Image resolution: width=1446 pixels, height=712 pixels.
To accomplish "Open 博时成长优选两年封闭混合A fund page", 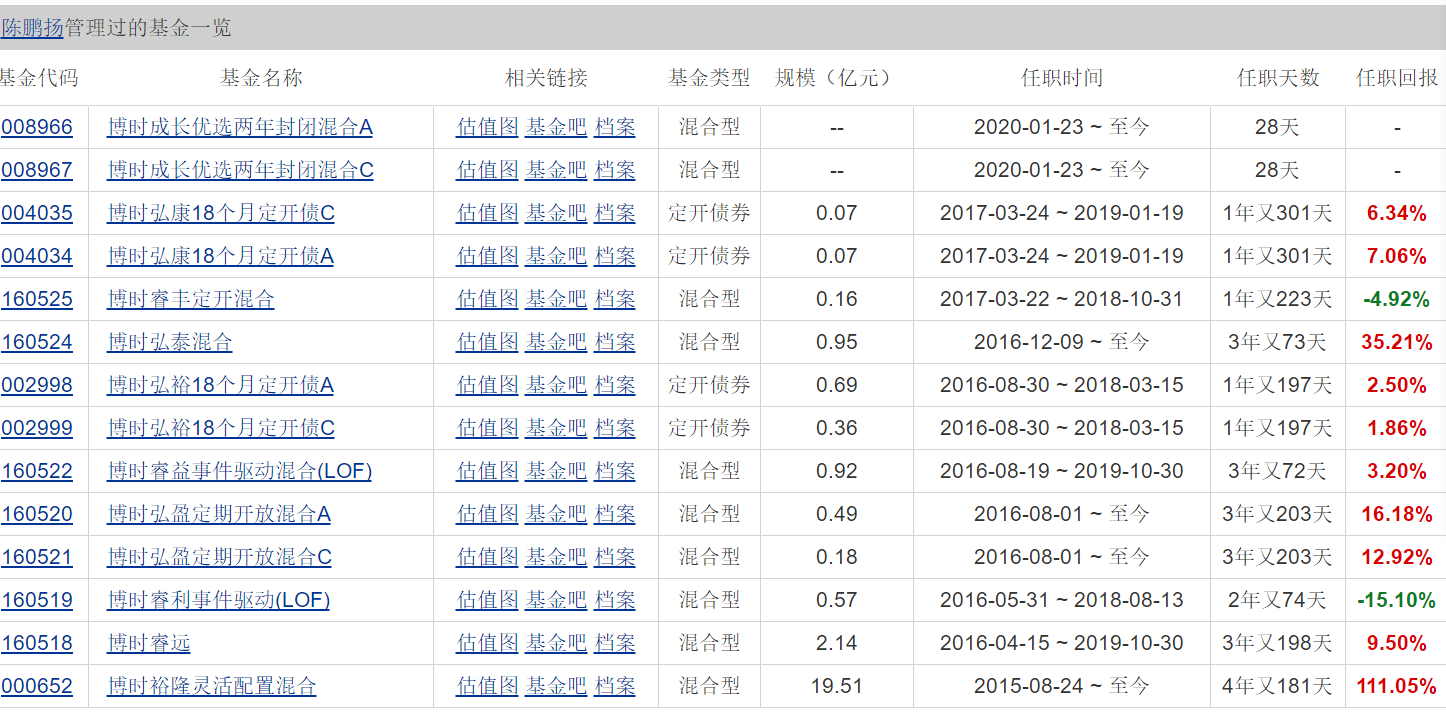I will 240,127.
